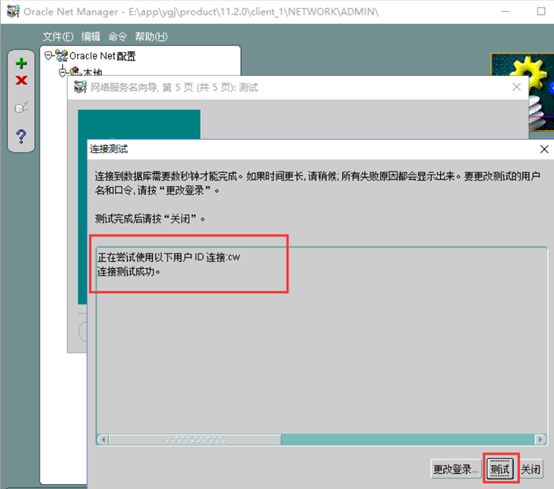The image size is (554, 489).
Task: Click the green plus create icon
Action: [x=21, y=63]
